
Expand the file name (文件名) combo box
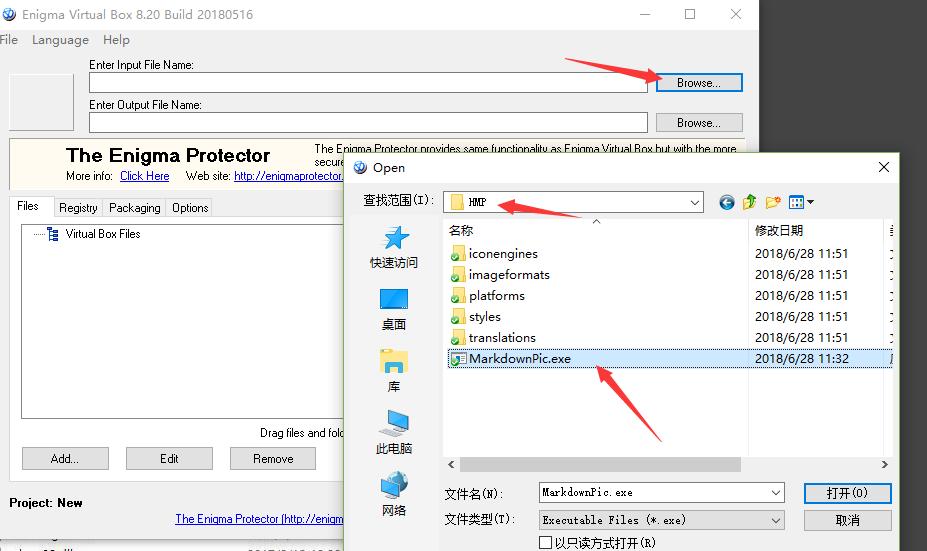776,492
